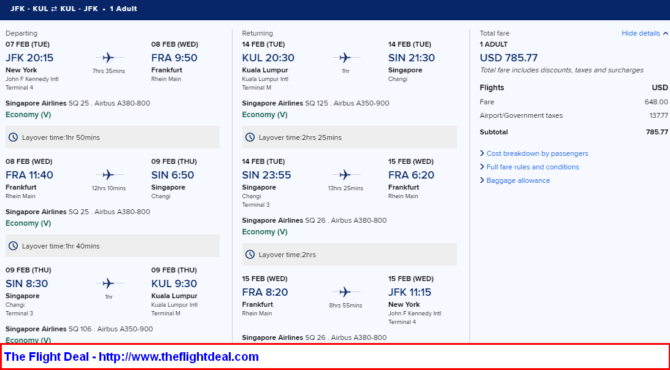This screenshot has width=670, height=370.
Task: Click the clock icon beside 2hrs 25mins layover
Action: [250, 138]
